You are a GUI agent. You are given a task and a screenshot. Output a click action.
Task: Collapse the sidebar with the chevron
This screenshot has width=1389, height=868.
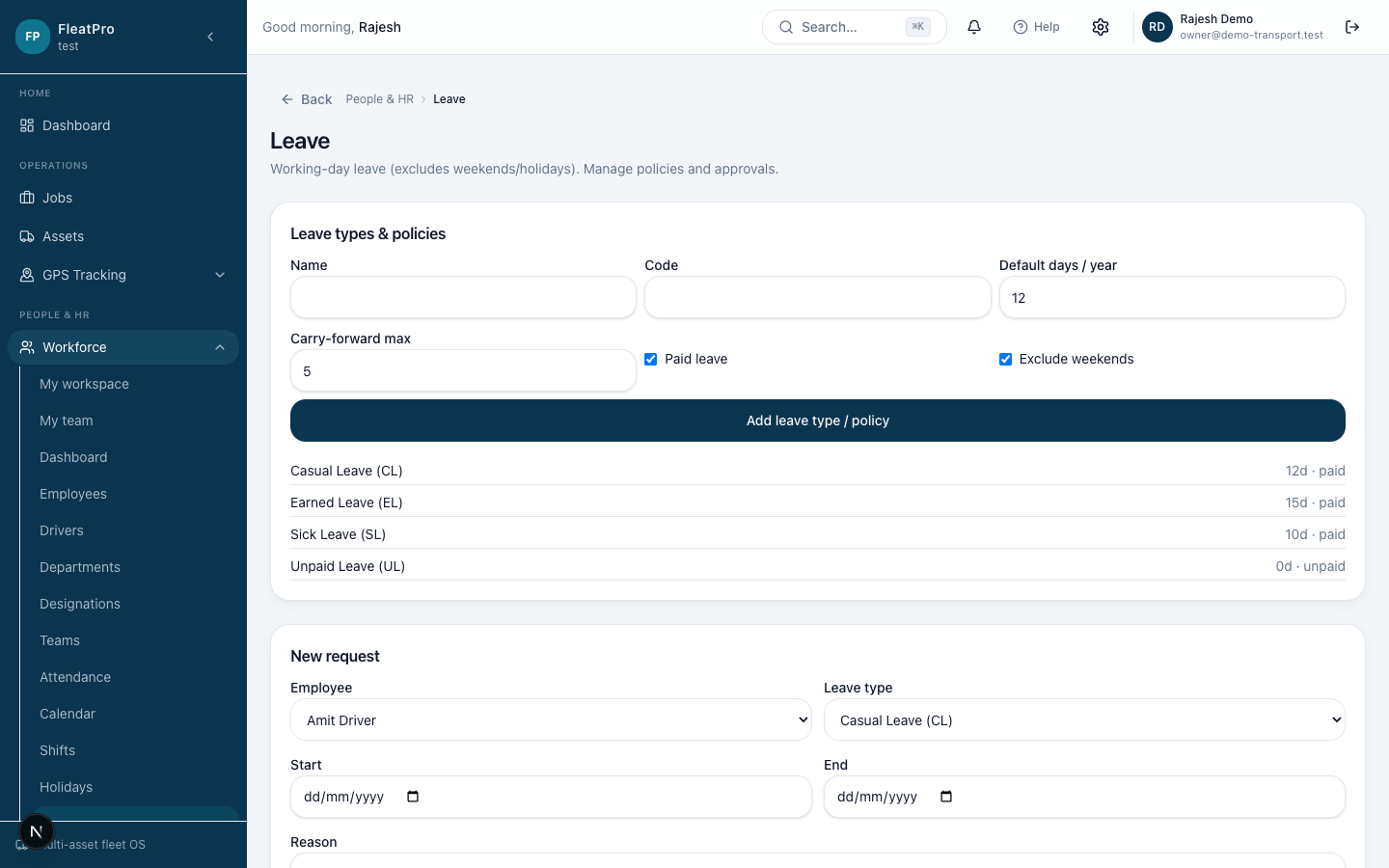tap(210, 37)
